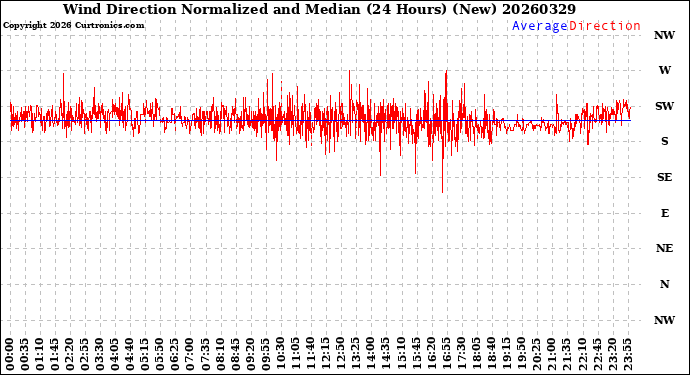Click the 16:20 time axis label
The height and width of the screenshot is (375, 690).
click(x=430, y=355)
